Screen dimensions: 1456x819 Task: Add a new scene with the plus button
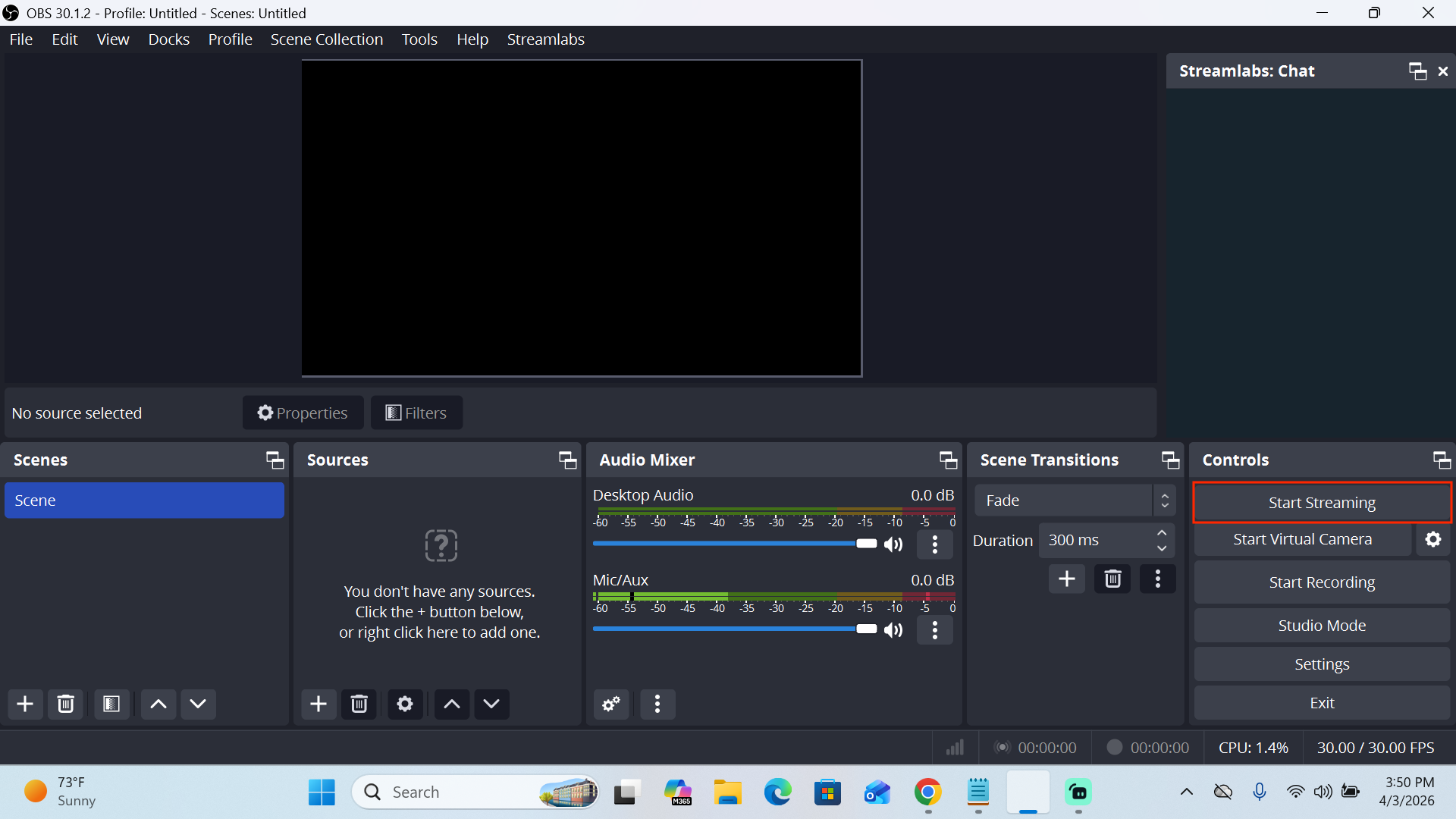pyautogui.click(x=25, y=704)
